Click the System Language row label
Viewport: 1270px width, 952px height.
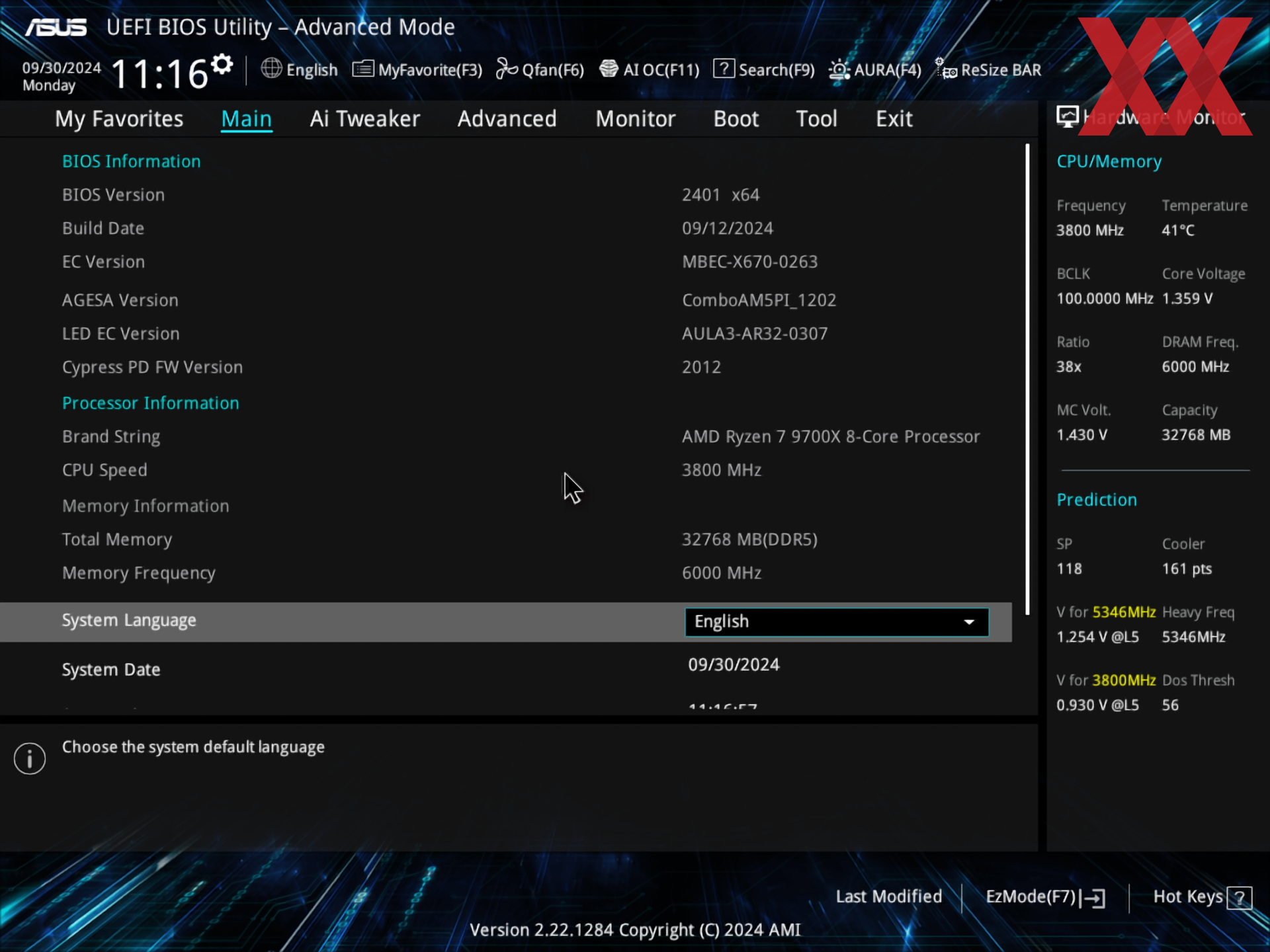[129, 621]
